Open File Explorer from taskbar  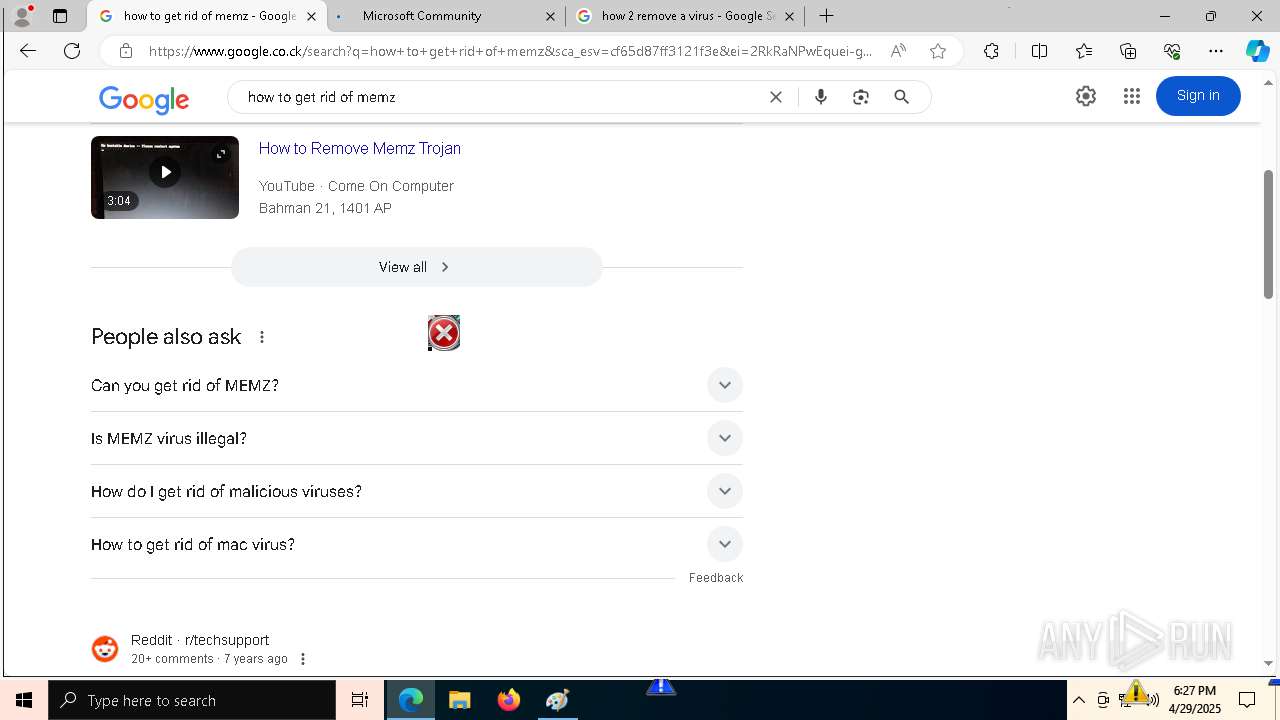point(460,700)
